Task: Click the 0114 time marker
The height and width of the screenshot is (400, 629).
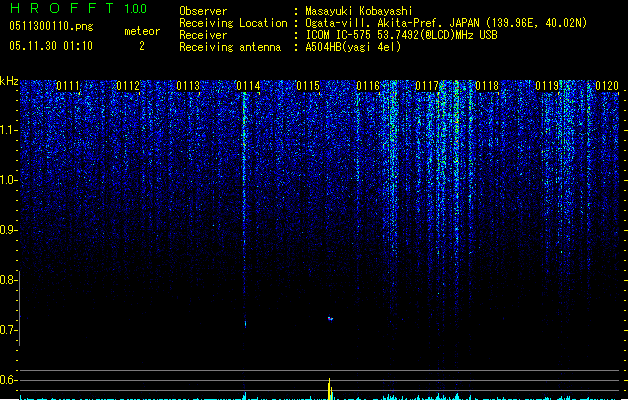Action: 248,86
